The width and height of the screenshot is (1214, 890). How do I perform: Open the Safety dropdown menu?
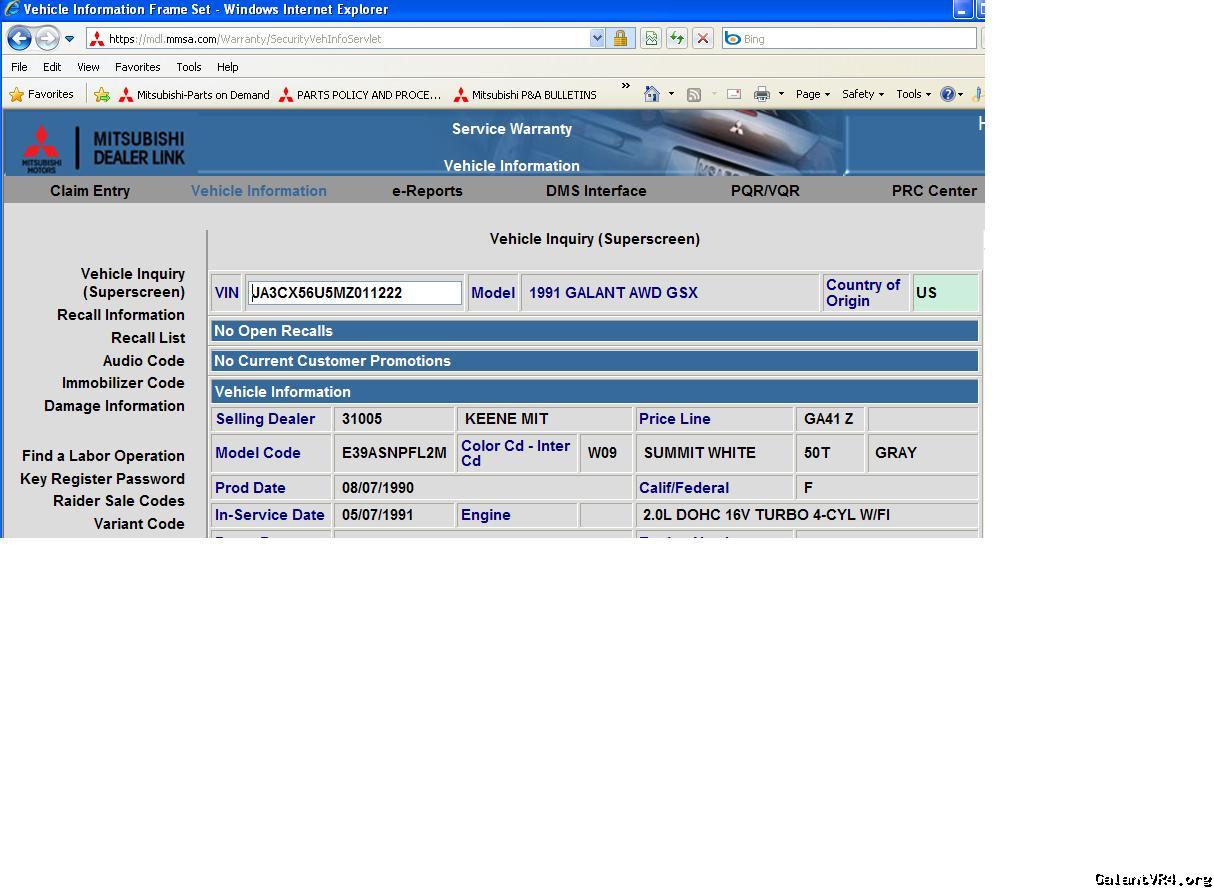862,94
